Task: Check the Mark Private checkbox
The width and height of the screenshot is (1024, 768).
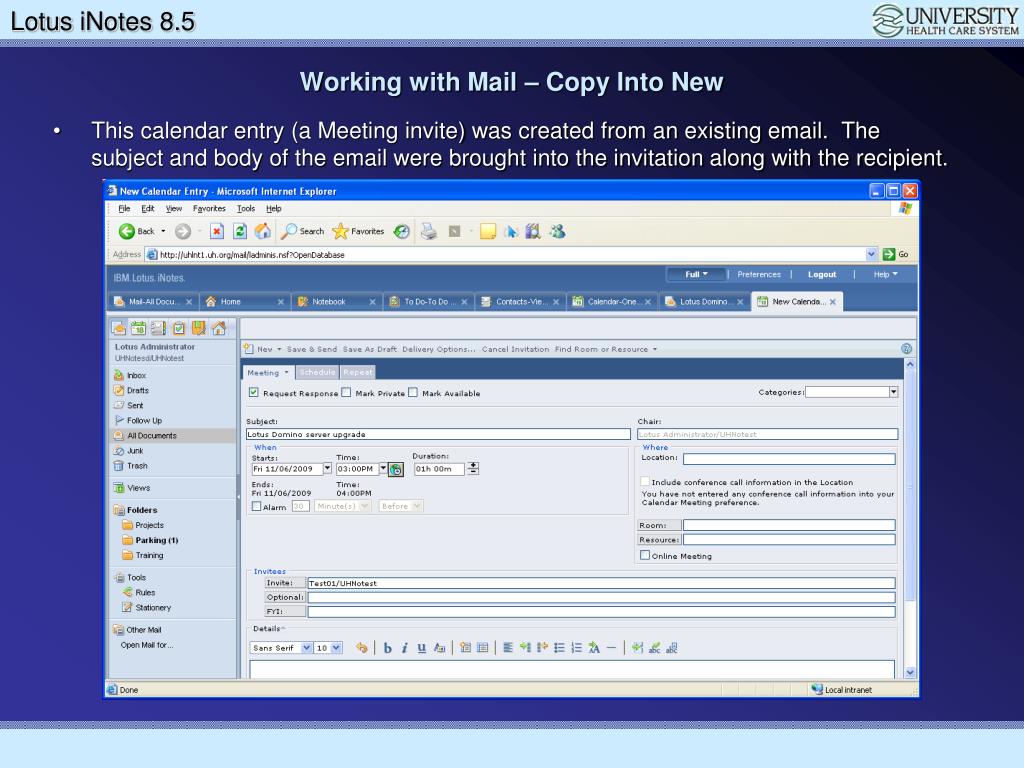Action: [346, 392]
